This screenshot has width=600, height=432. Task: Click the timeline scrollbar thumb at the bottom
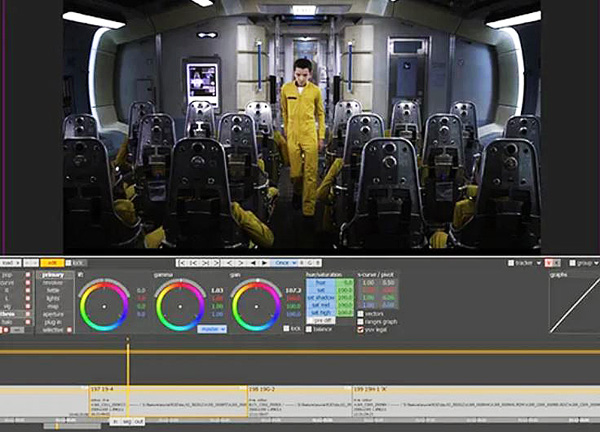[72, 426]
